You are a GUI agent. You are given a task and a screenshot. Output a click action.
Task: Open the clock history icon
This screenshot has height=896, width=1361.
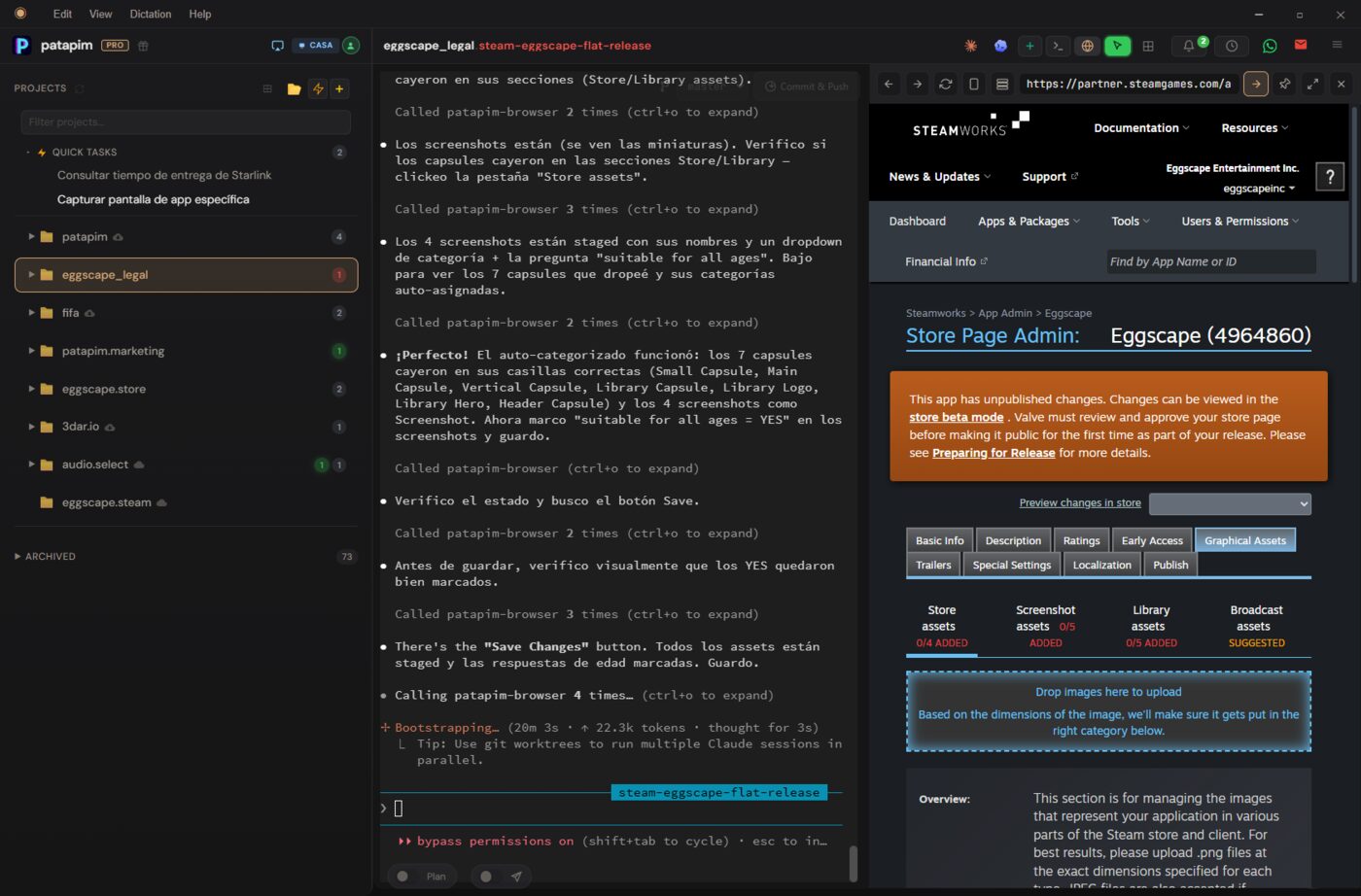pos(1232,46)
